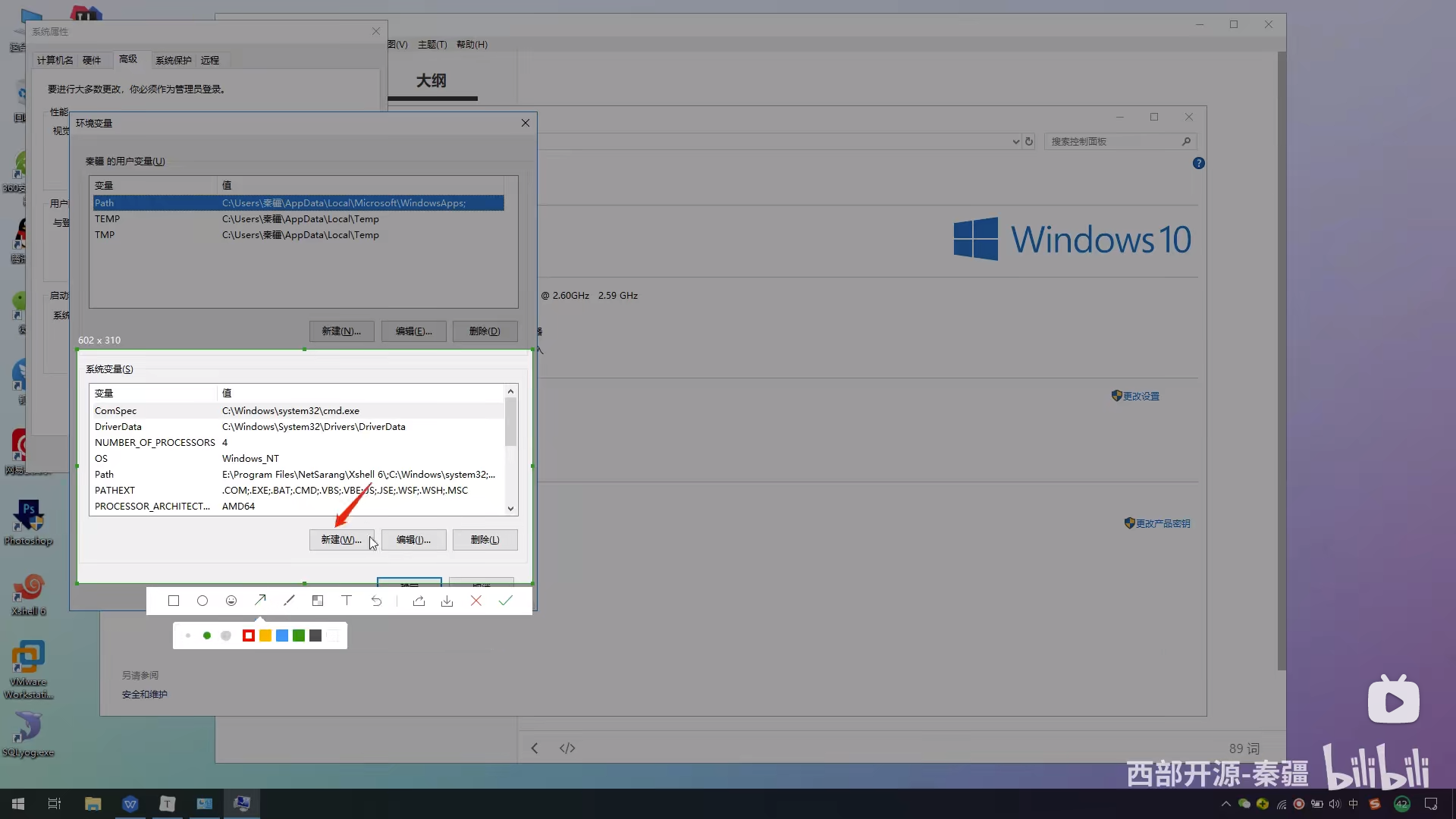1456x819 pixels.
Task: Choose the medium green stroke size
Action: [207, 635]
